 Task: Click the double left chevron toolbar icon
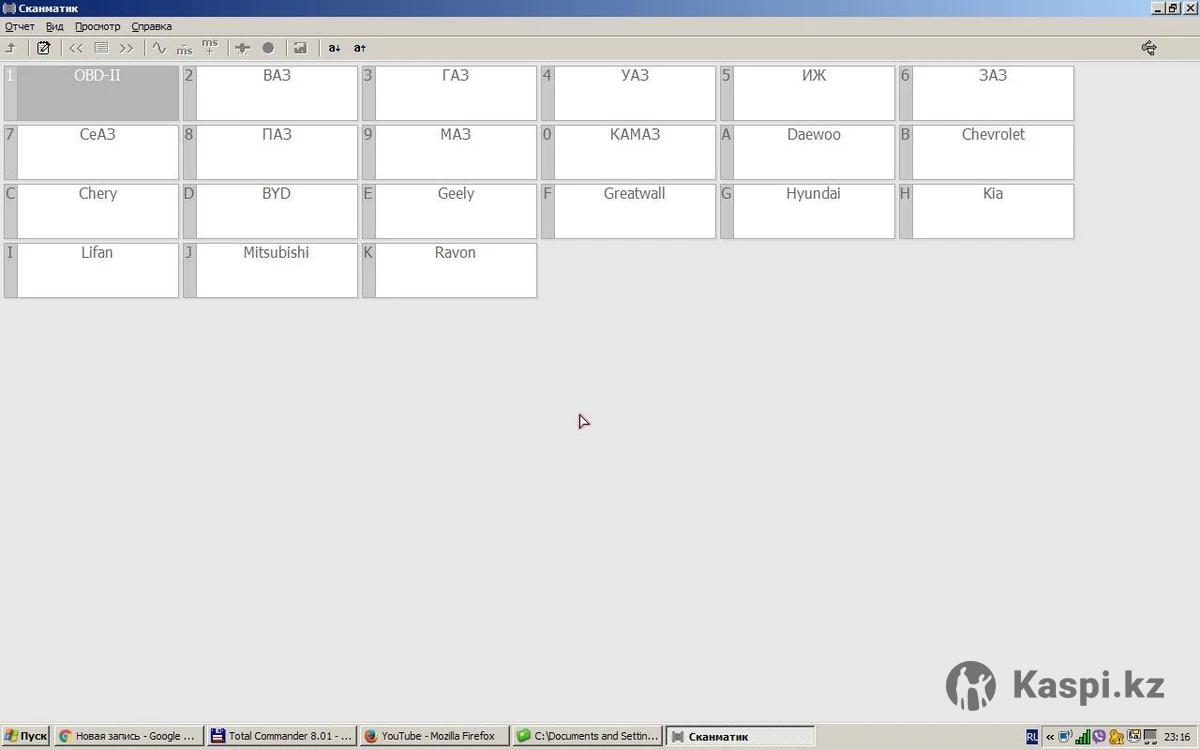76,48
